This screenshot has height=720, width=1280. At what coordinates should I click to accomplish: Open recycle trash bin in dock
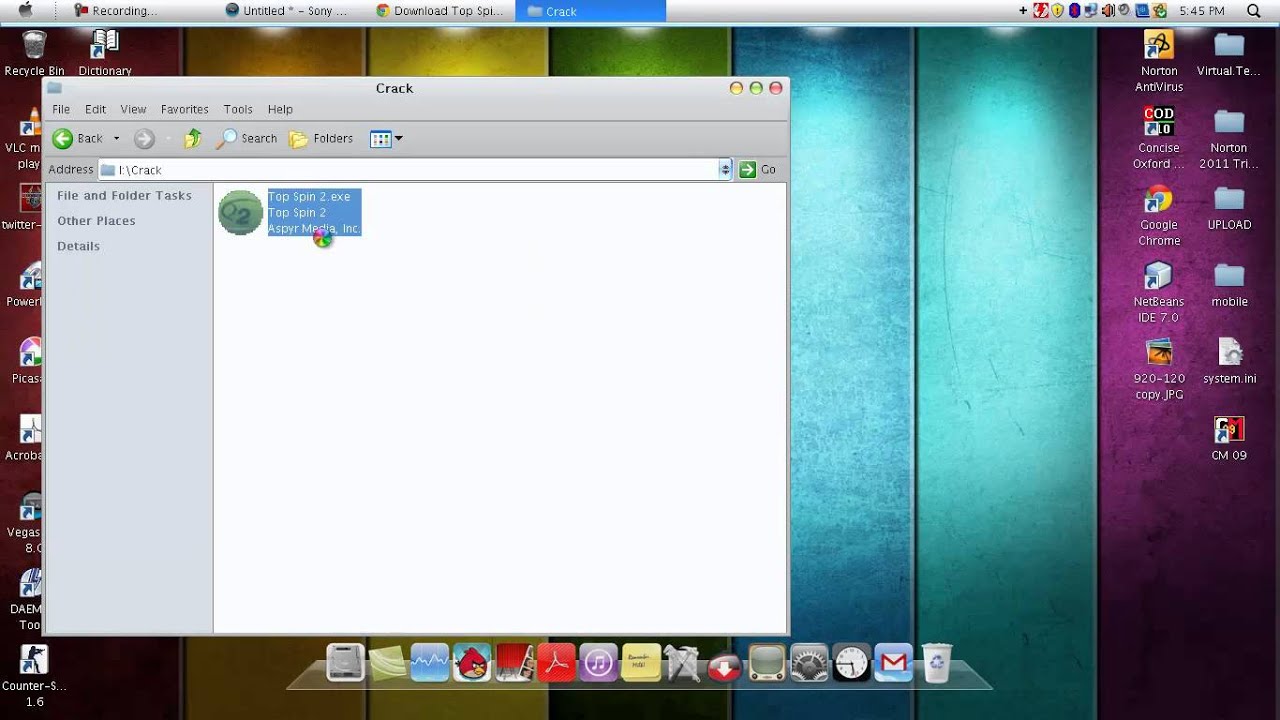936,663
